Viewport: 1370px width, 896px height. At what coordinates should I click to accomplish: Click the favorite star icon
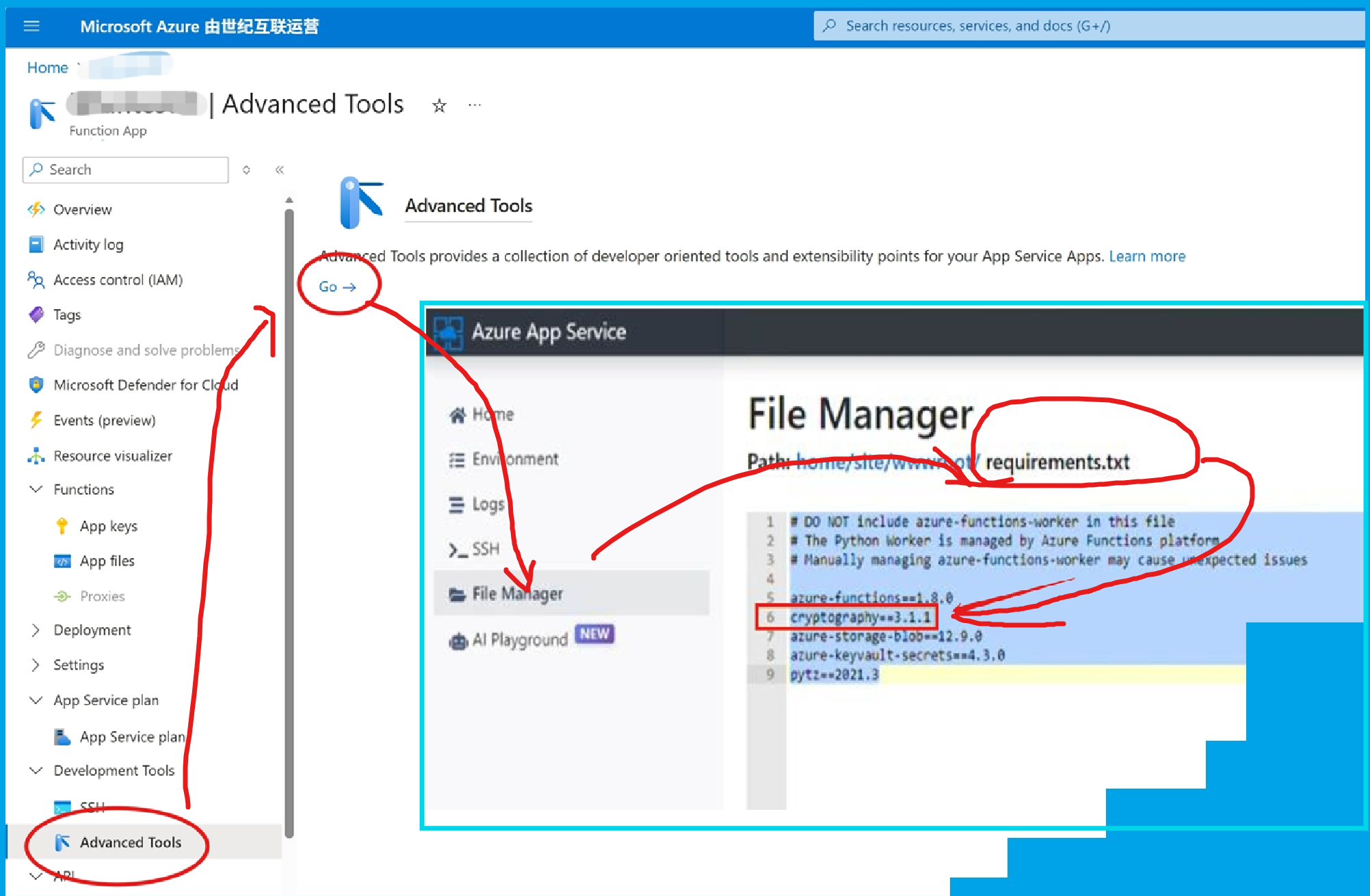(x=439, y=105)
